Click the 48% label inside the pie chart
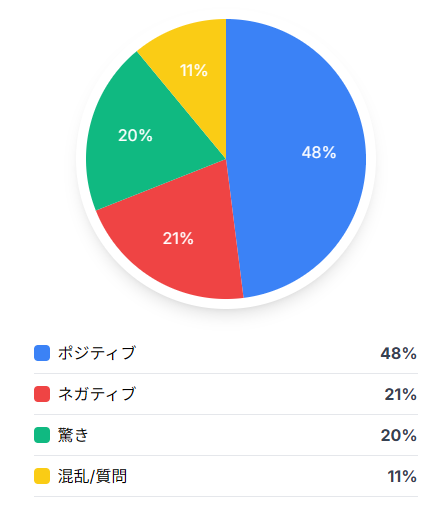Screen dimensions: 445x514 pos(319,152)
